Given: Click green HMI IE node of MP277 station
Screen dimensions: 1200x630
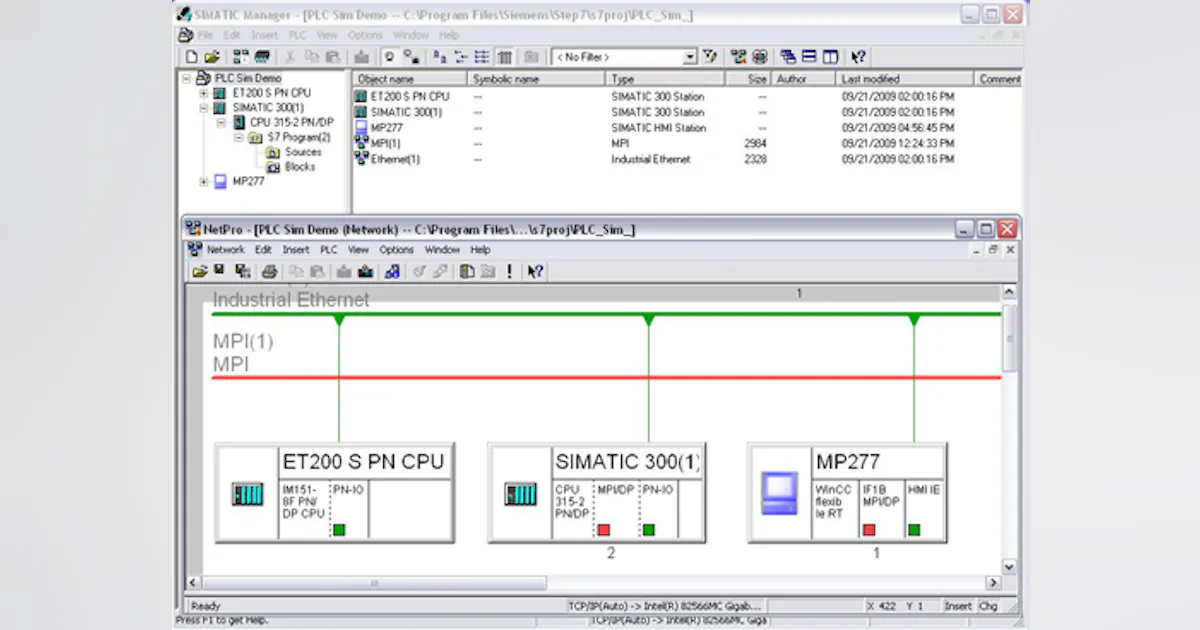Looking at the screenshot, I should pos(914,529).
